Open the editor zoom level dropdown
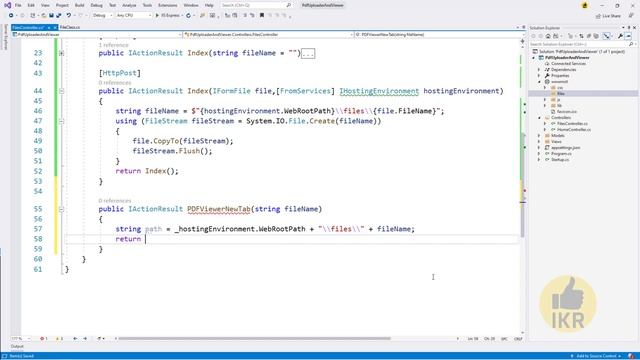Viewport: 640px width, 360px height. (21, 339)
